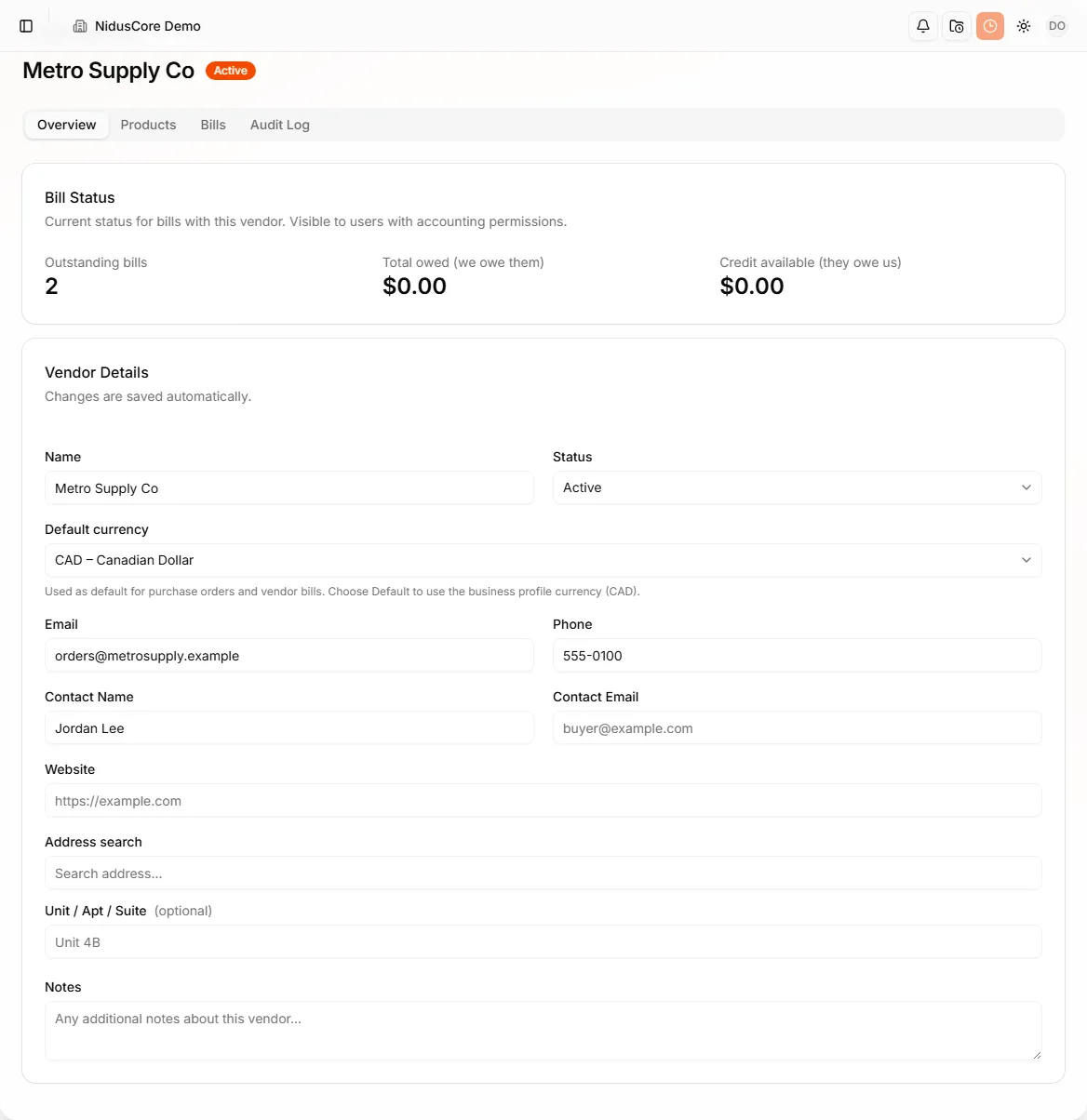Click the Contact Name field
This screenshot has height=1120, width=1087.
(289, 727)
